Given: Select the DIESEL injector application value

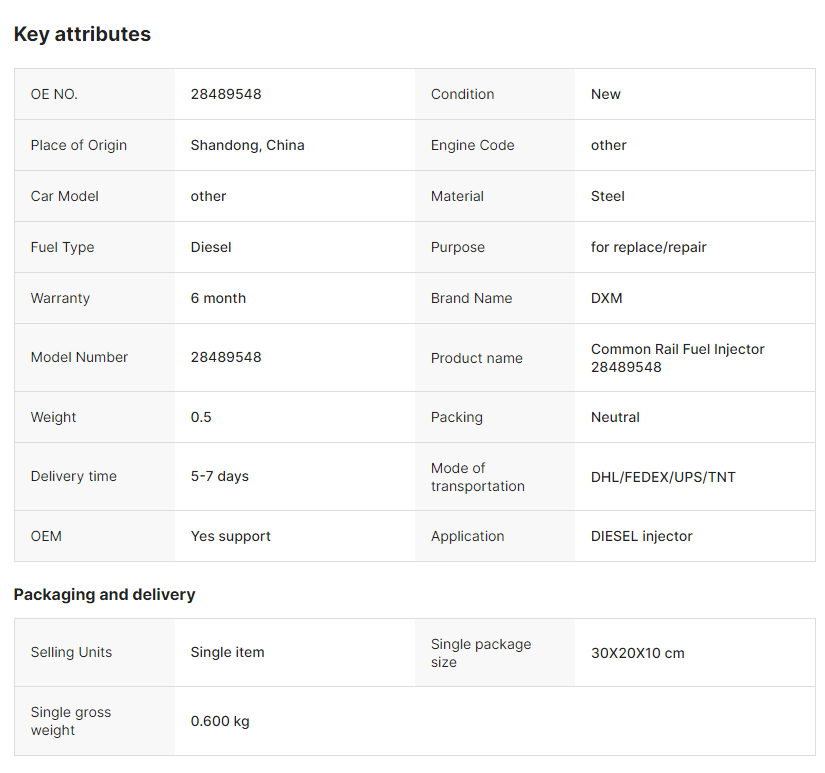Looking at the screenshot, I should (x=641, y=536).
